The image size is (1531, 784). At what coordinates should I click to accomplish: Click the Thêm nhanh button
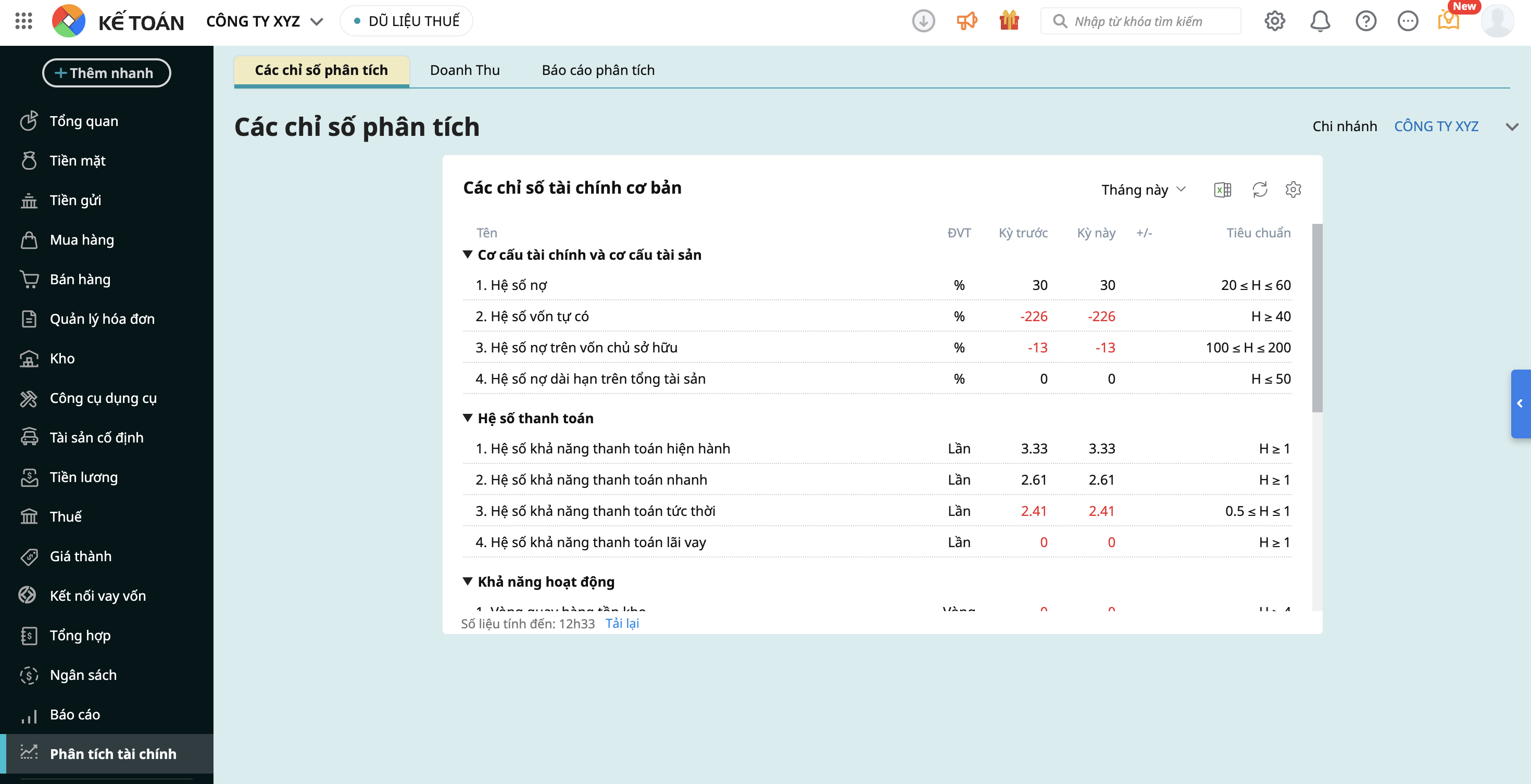106,73
